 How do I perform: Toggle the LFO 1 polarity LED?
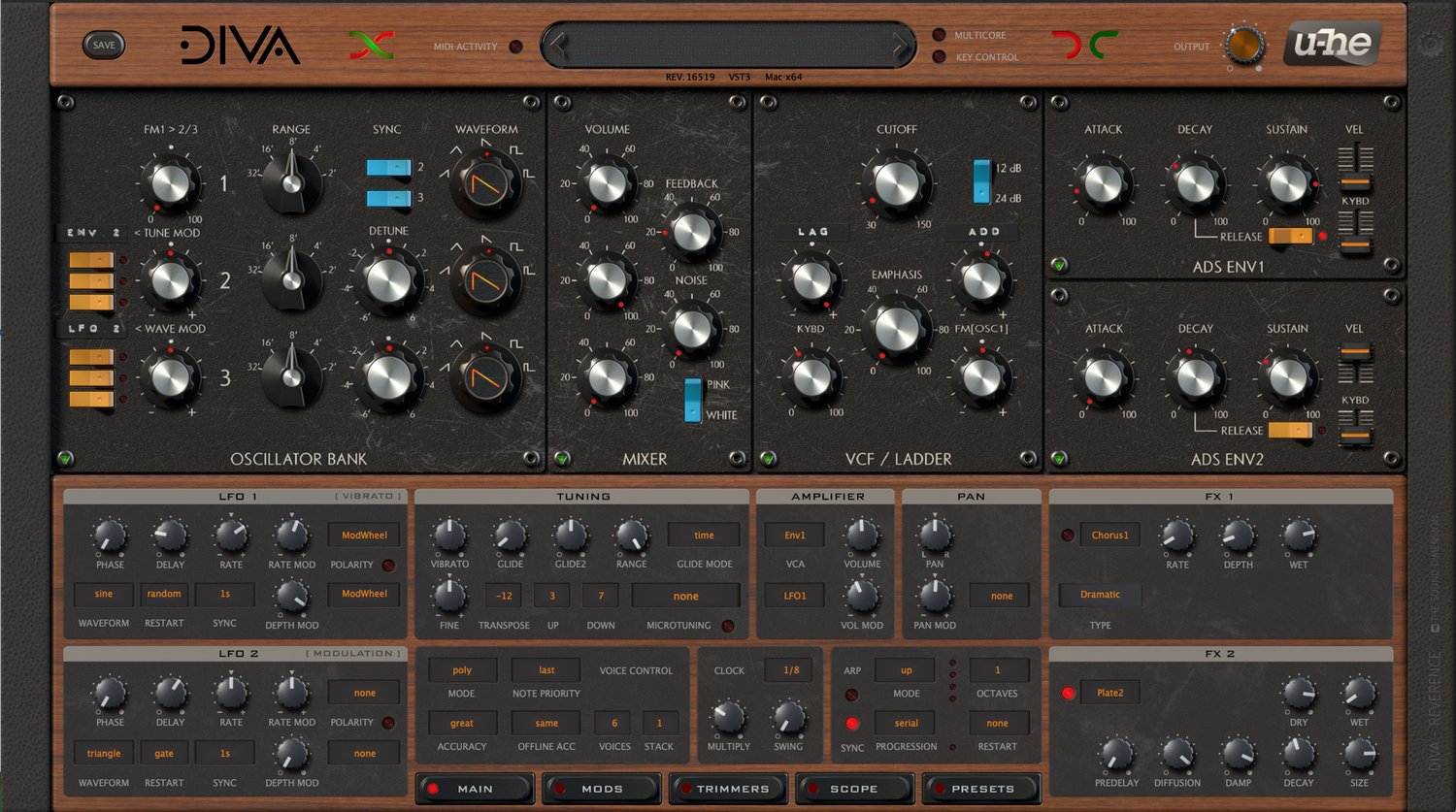point(388,566)
